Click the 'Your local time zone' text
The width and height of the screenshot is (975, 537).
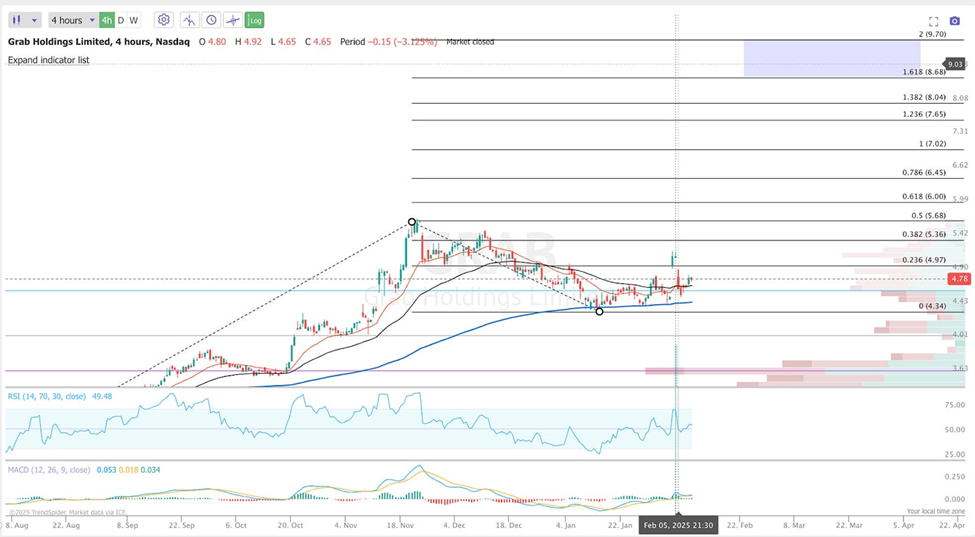coord(936,512)
